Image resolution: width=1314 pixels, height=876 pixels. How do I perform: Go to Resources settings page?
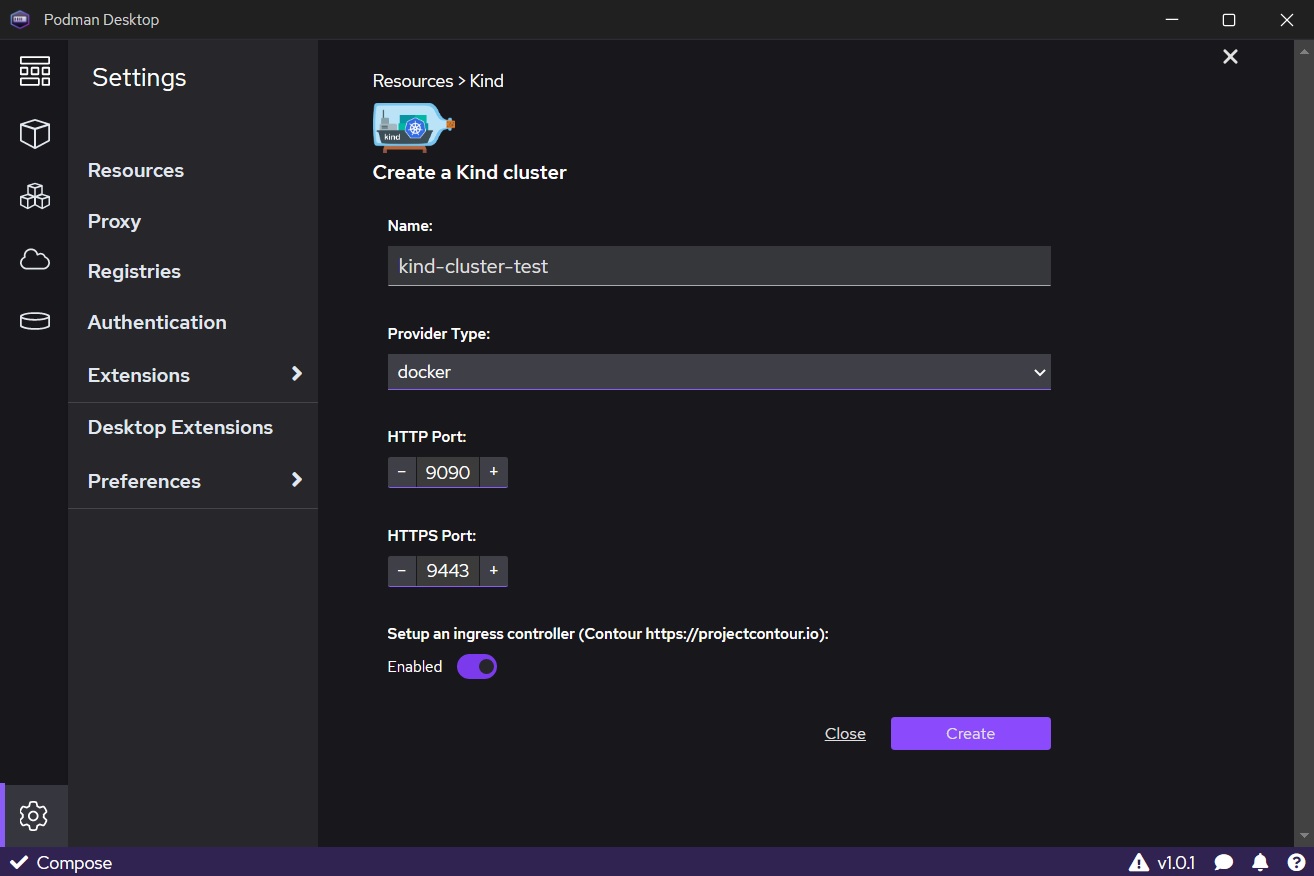[136, 170]
